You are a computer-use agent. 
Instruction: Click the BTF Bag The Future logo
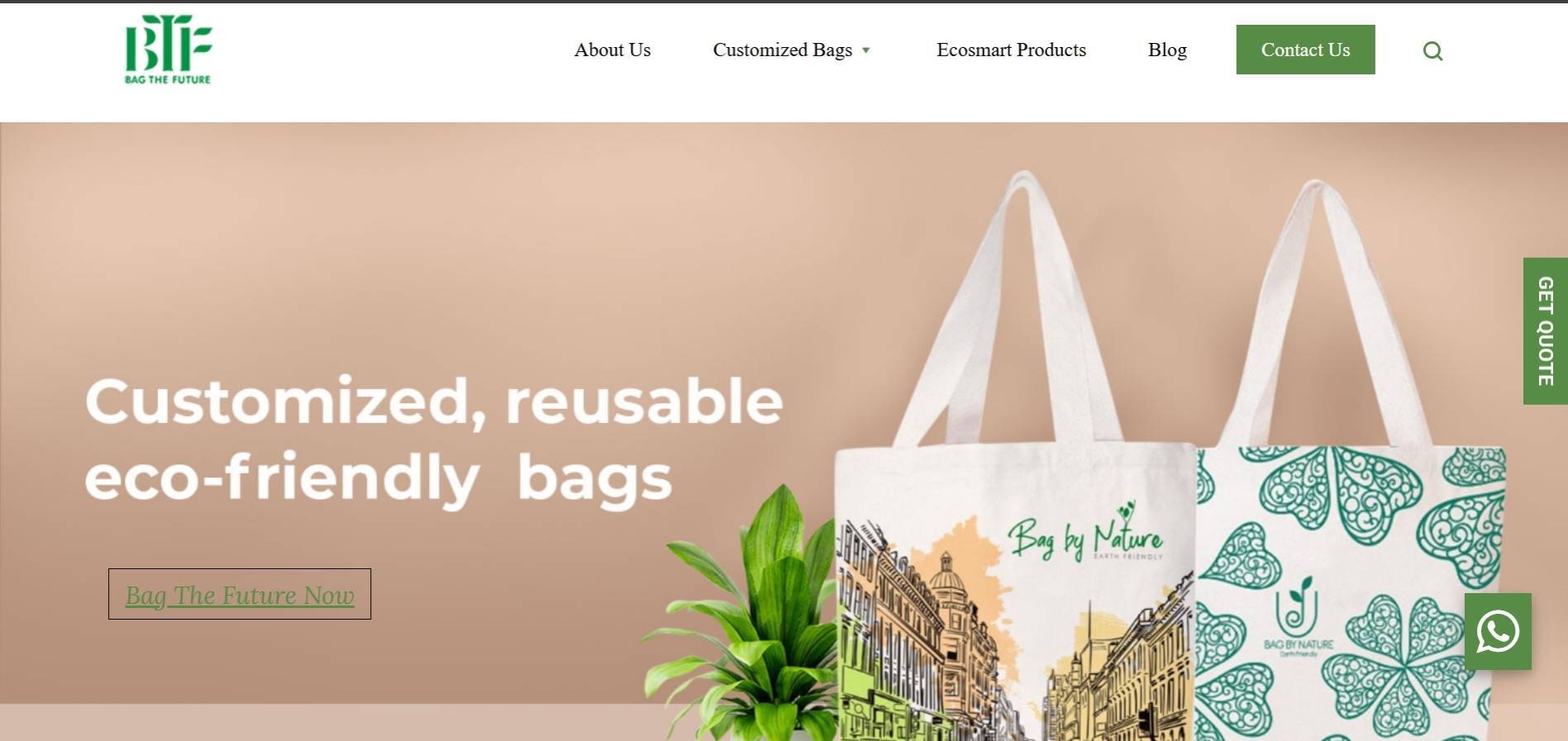coord(168,49)
